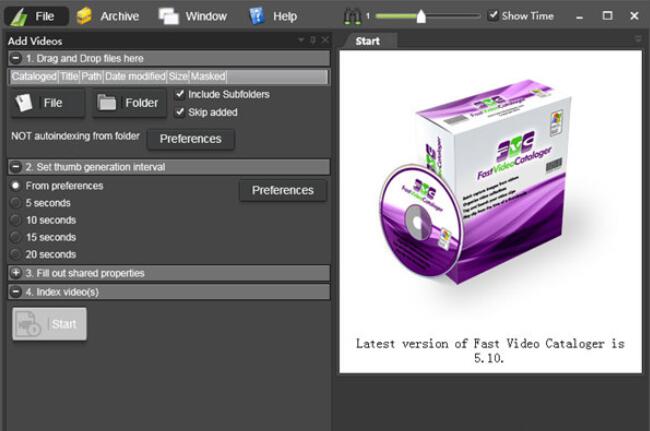Sort by the Cataloged column header
Viewport: 650px width, 431px height.
34,76
